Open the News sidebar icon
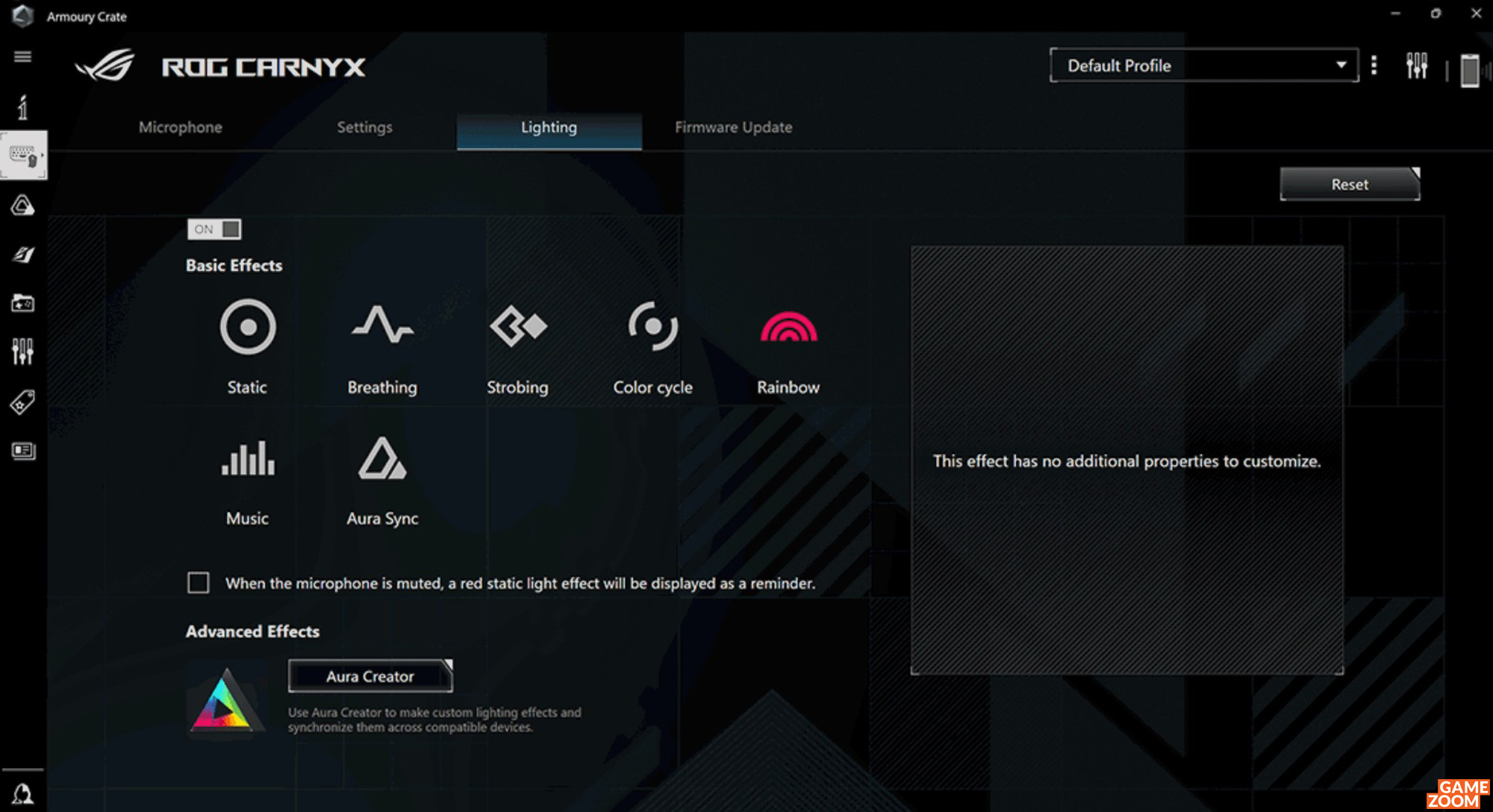The image size is (1493, 812). click(23, 451)
